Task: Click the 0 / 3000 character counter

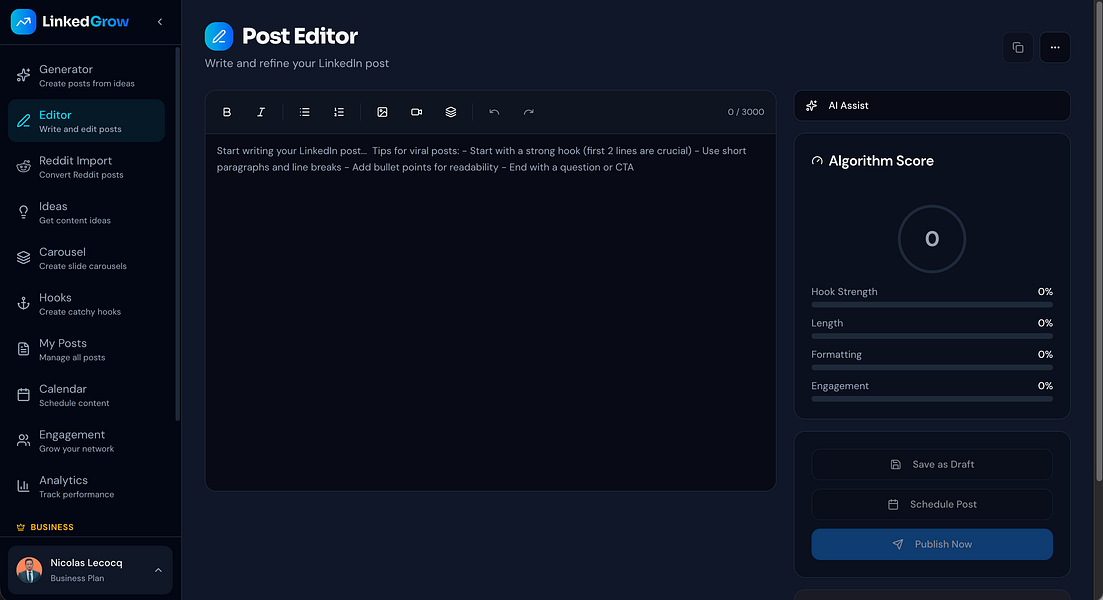Action: coord(746,112)
